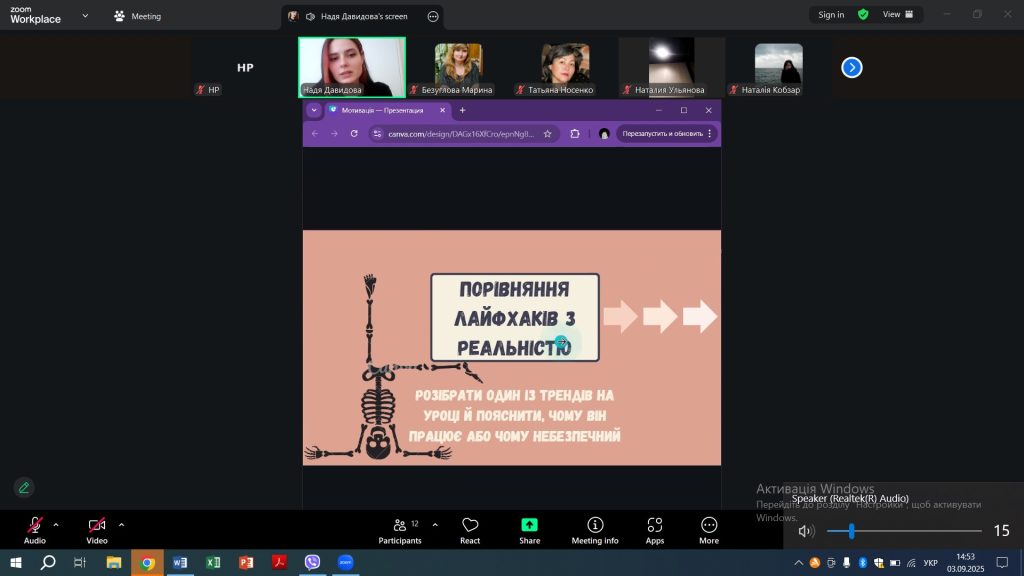Click the annotation pencil icon

(24, 487)
